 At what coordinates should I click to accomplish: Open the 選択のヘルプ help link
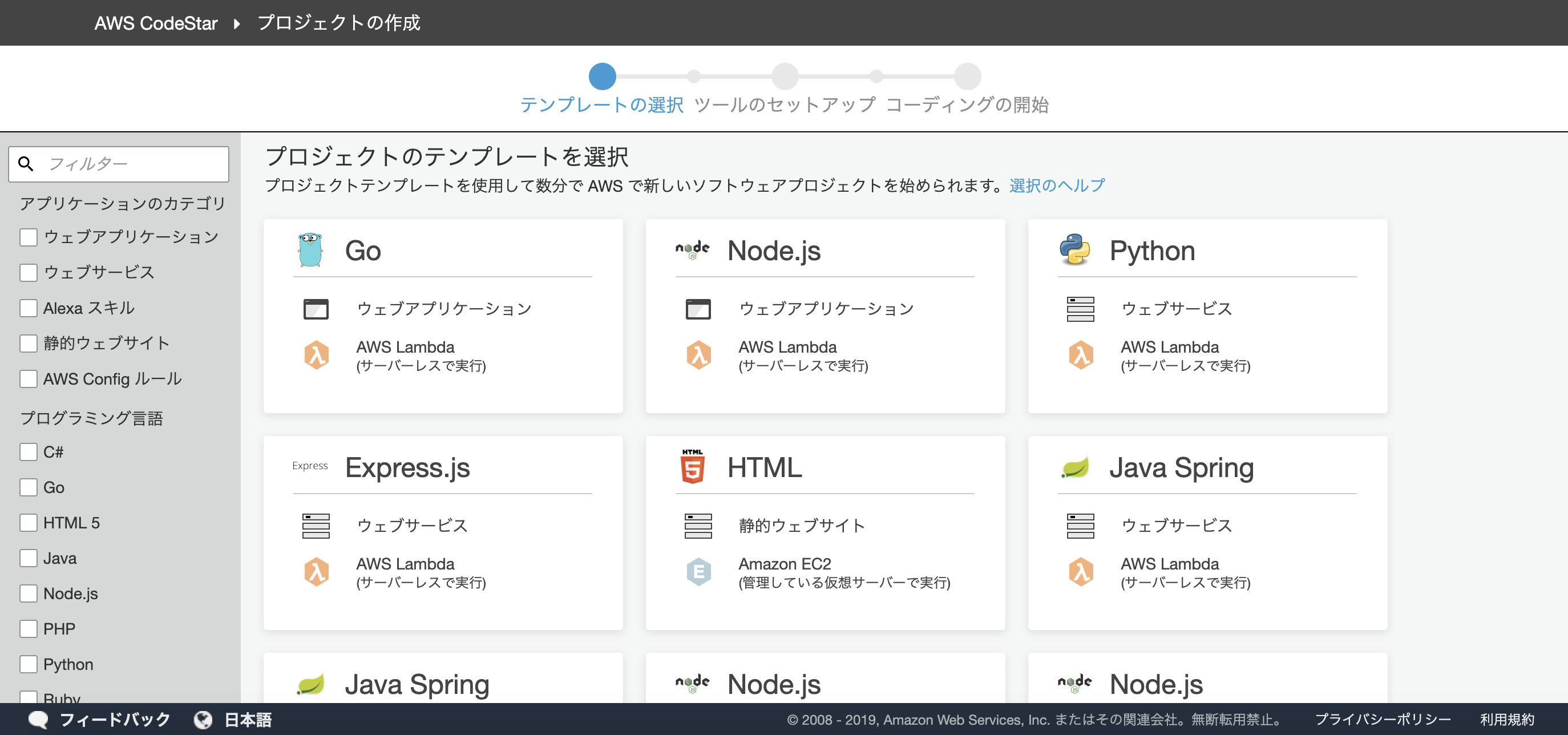tap(1057, 185)
